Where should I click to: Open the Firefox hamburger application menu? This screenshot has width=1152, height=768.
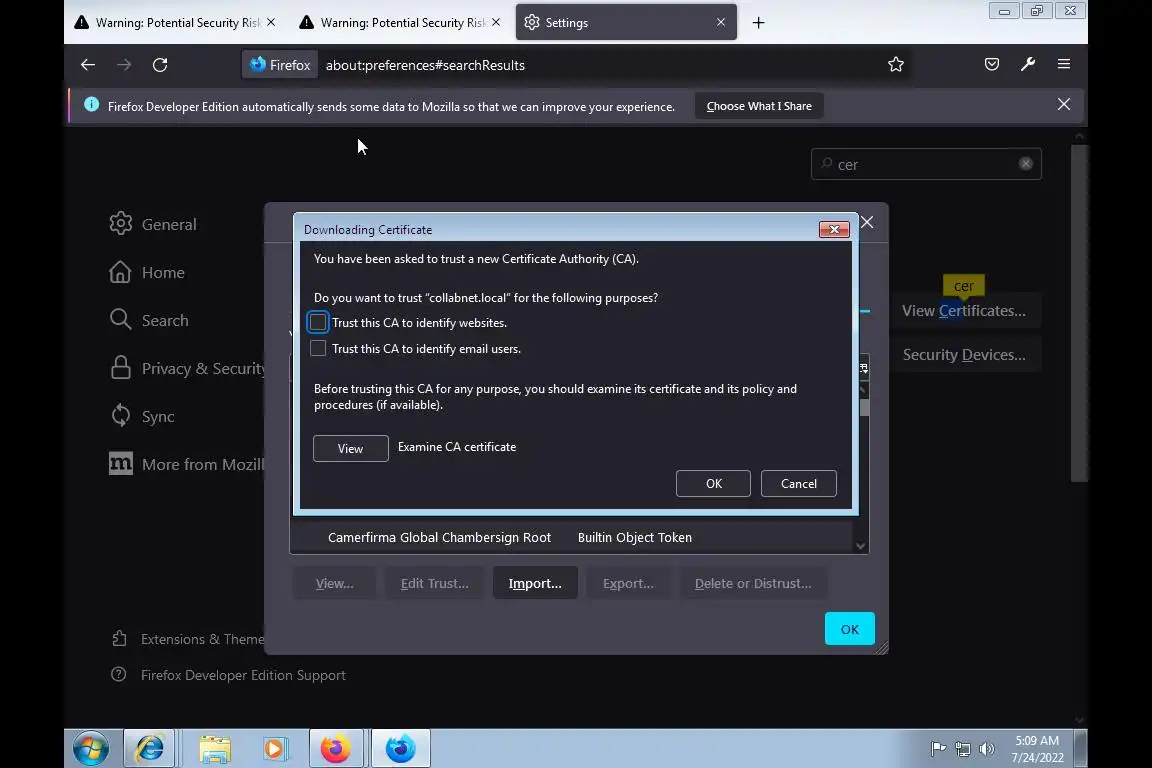pyautogui.click(x=1064, y=65)
